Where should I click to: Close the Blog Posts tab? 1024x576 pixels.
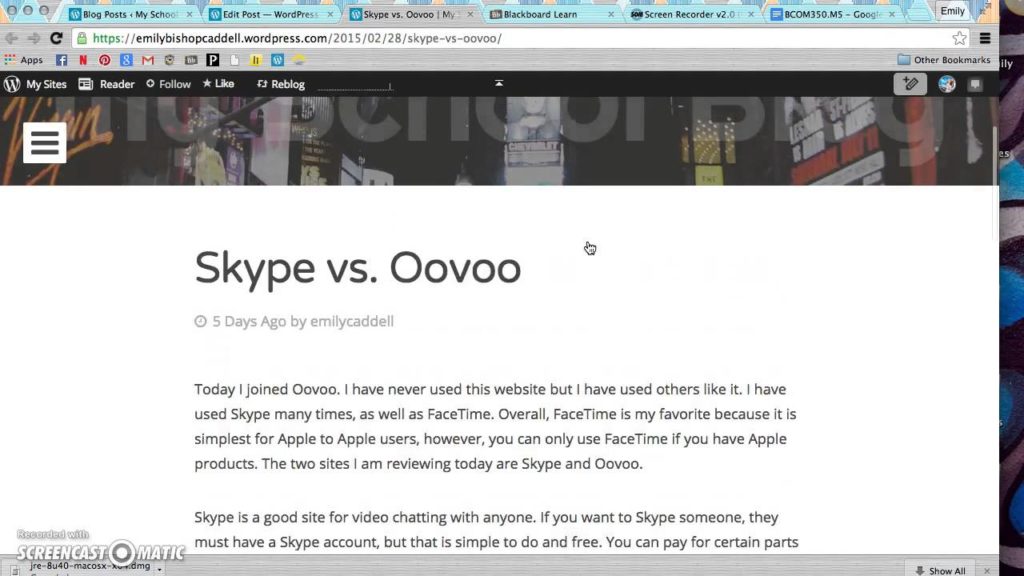point(189,14)
